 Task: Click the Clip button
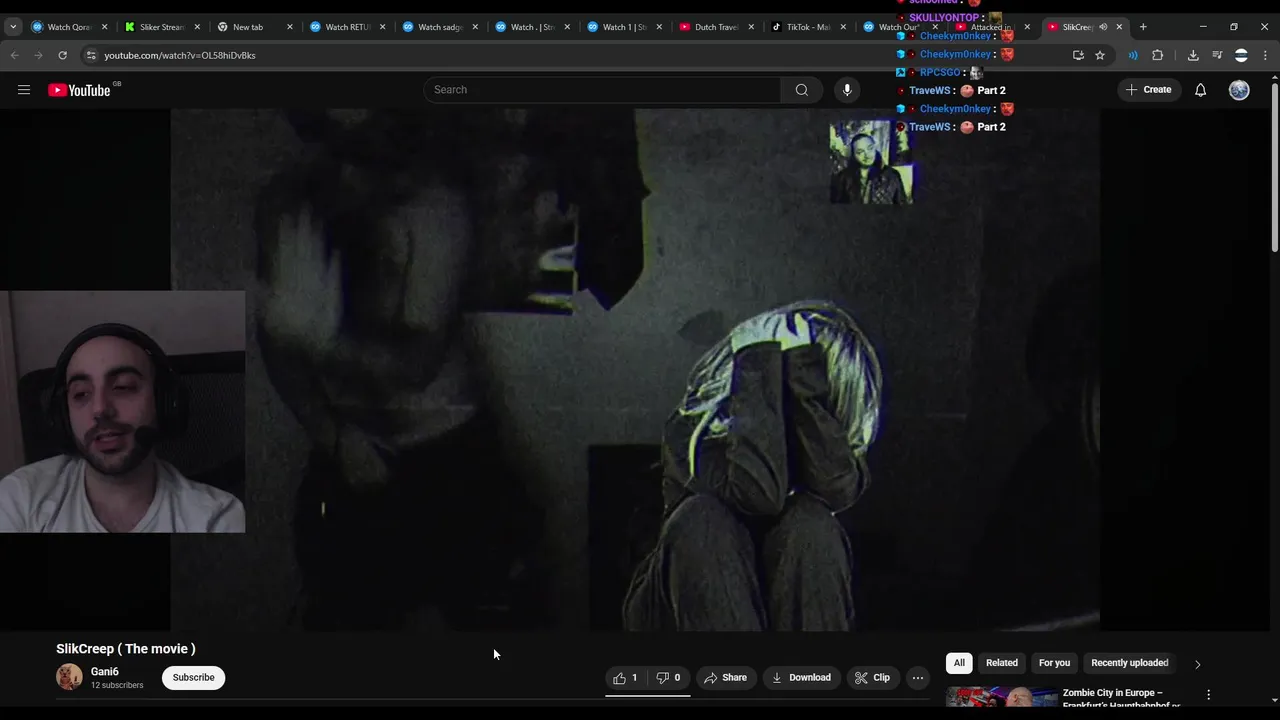pos(872,678)
